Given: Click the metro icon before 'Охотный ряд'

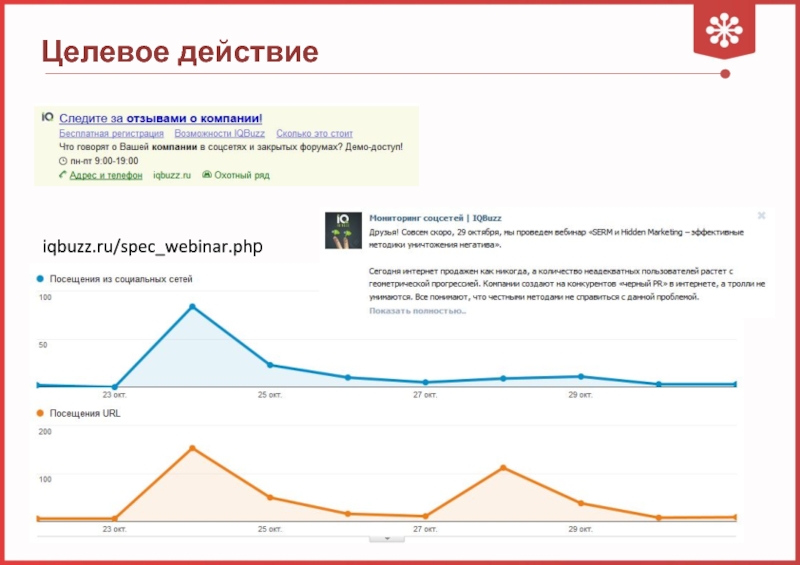Looking at the screenshot, I should tap(207, 175).
